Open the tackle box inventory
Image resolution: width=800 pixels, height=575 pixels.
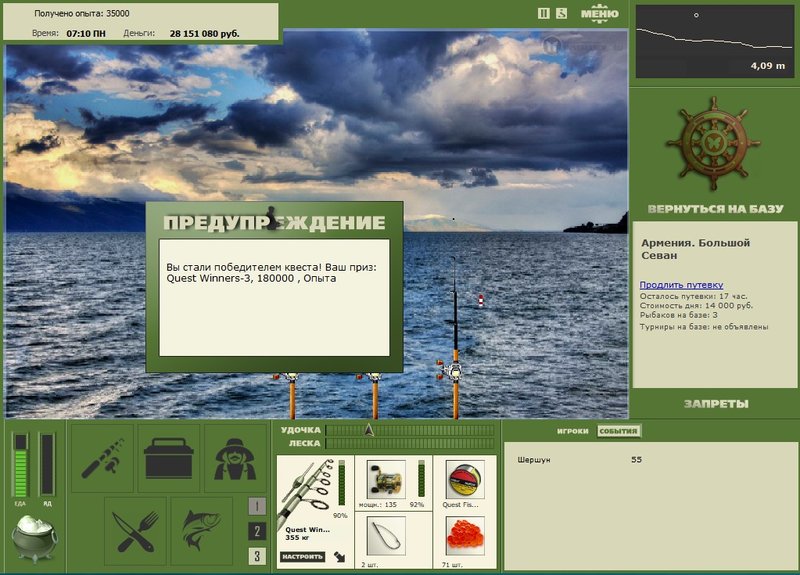[169, 458]
